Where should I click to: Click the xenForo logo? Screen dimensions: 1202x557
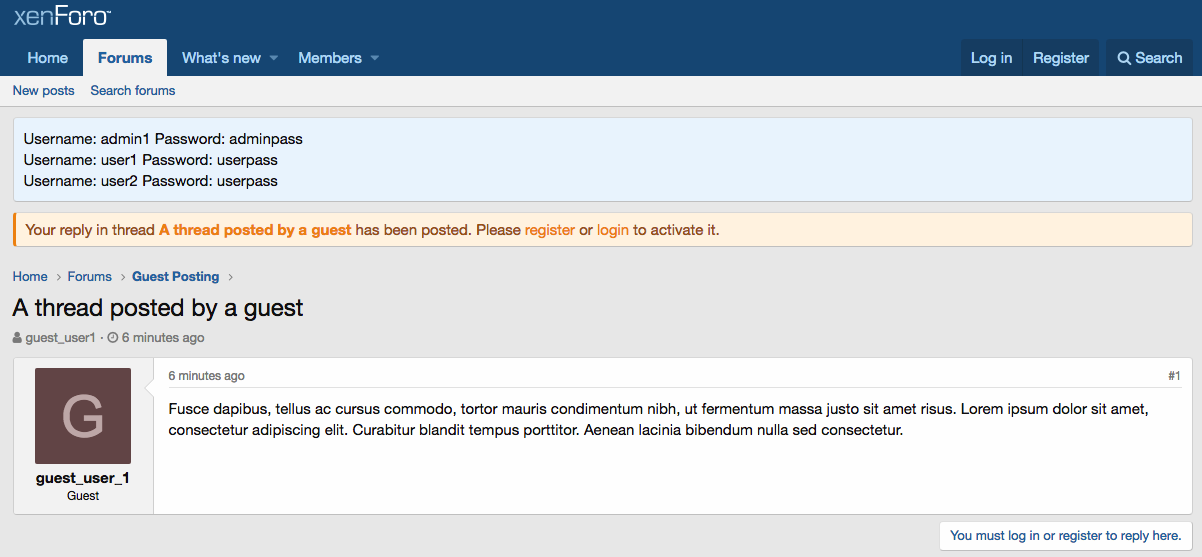(x=62, y=17)
